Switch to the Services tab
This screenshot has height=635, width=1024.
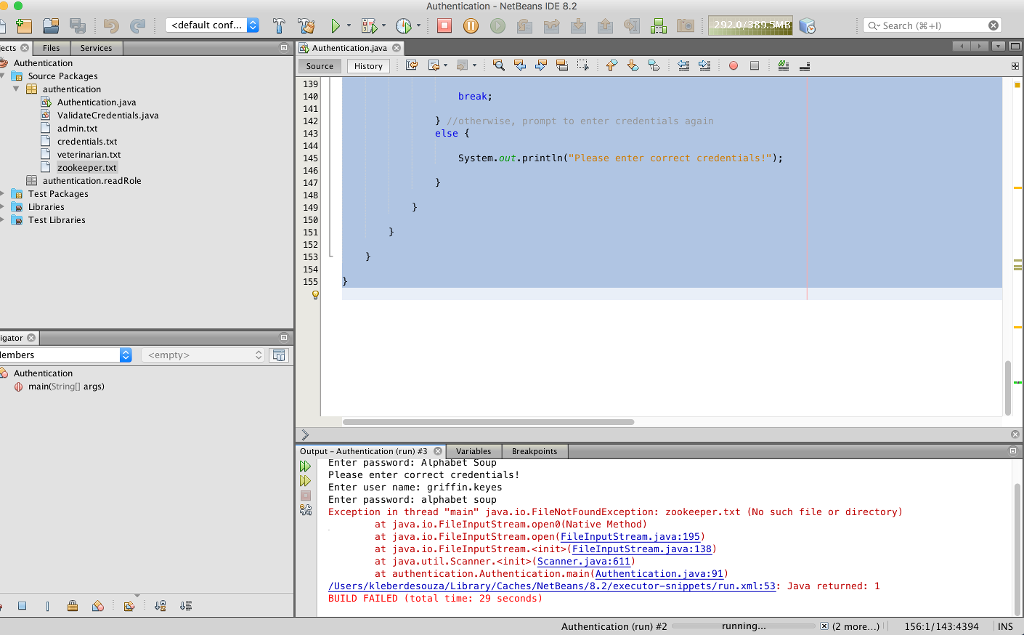pos(96,48)
